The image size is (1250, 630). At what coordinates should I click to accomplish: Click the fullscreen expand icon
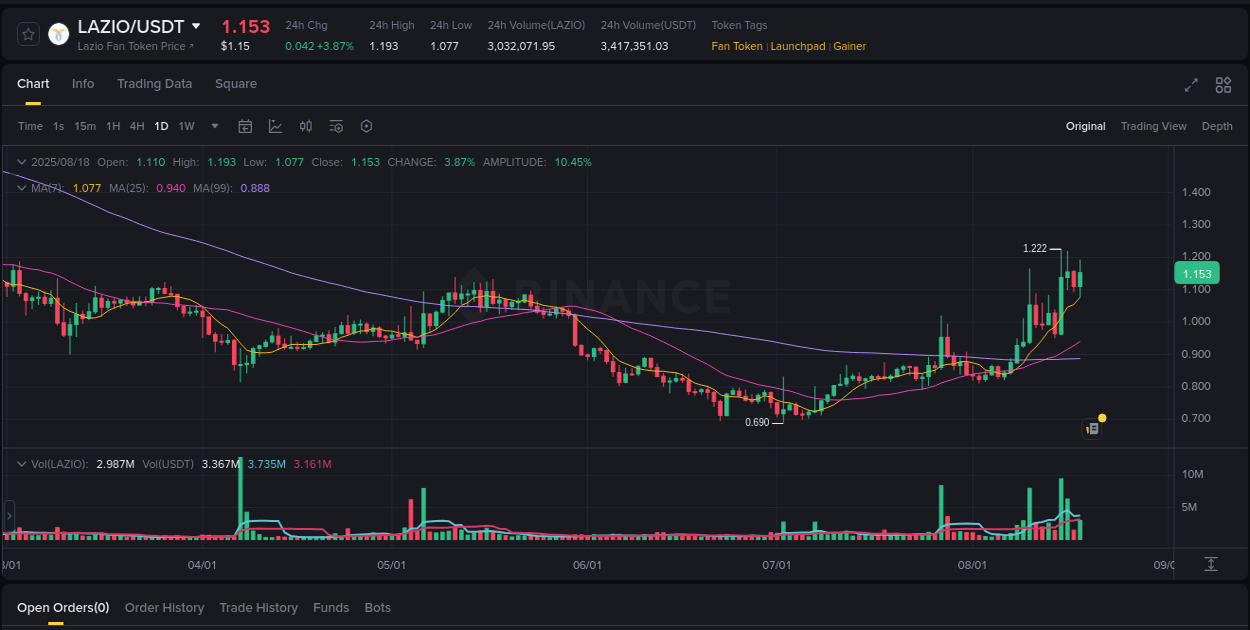click(x=1191, y=85)
